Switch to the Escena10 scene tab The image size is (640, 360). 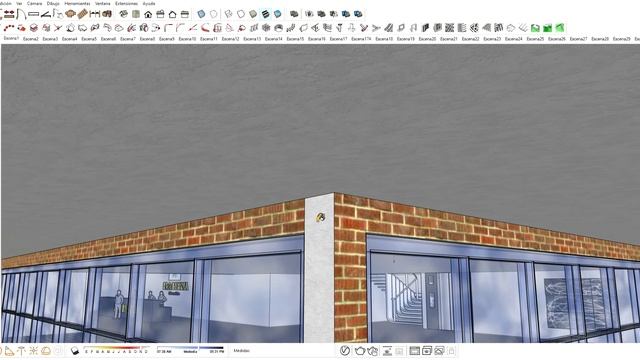[x=187, y=39]
